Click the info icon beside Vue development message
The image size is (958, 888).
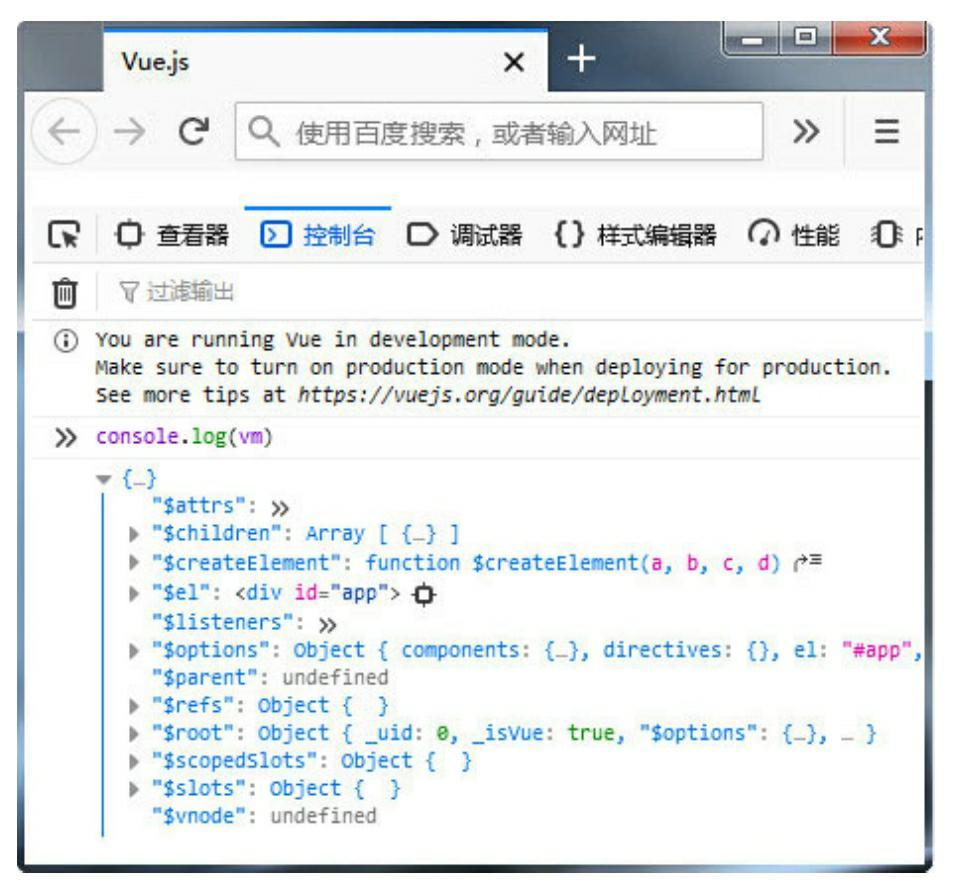click(x=66, y=340)
